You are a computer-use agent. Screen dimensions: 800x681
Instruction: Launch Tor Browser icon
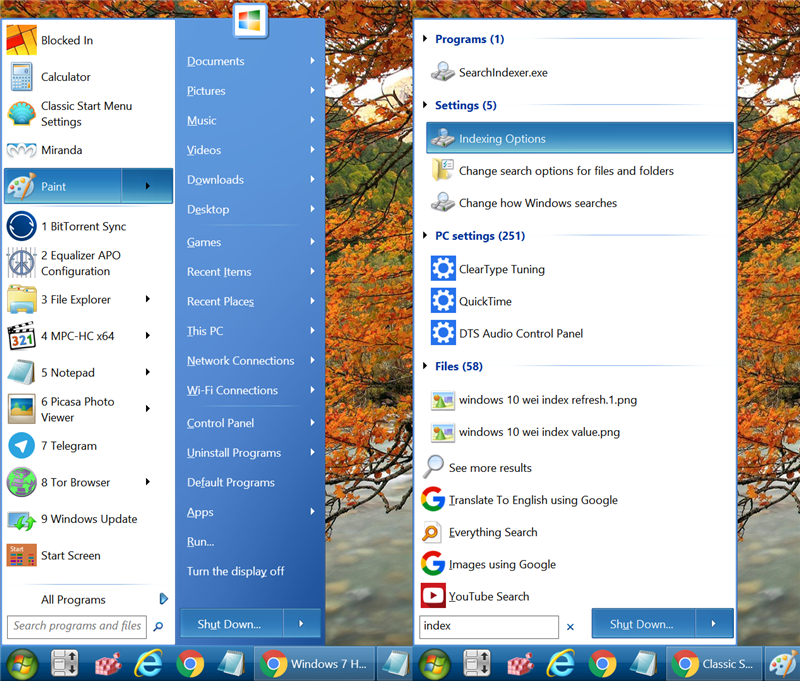tap(21, 482)
